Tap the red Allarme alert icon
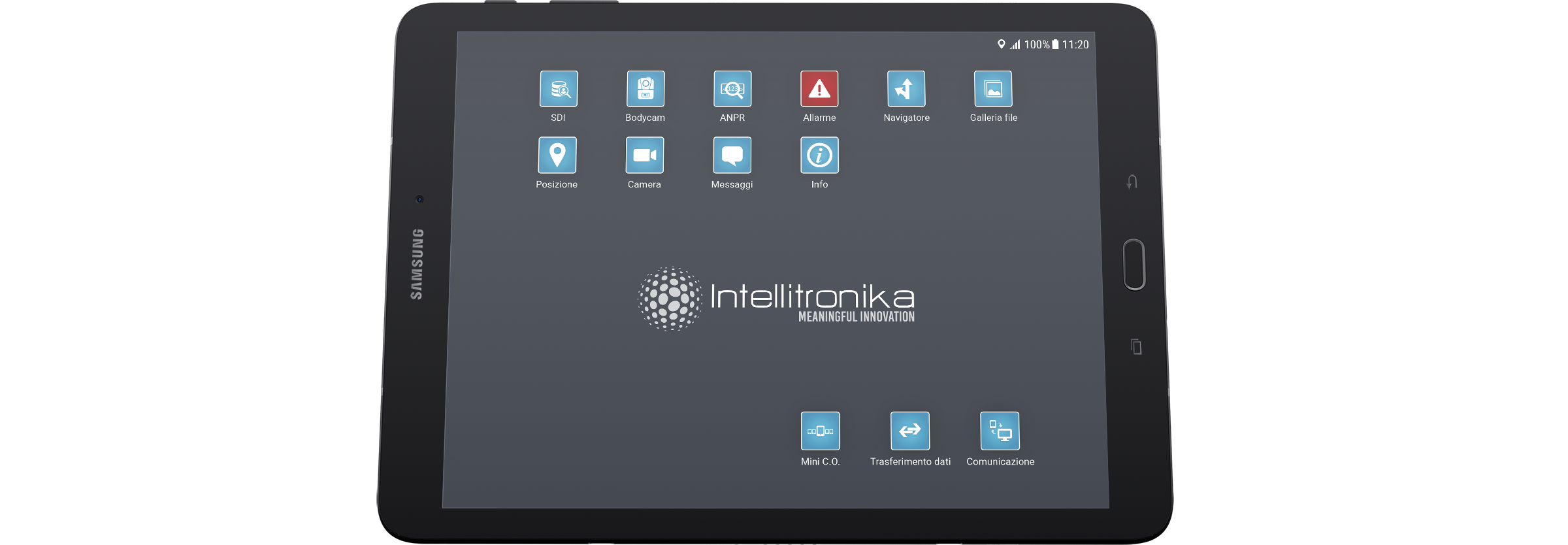This screenshot has width=1568, height=545. click(x=819, y=89)
